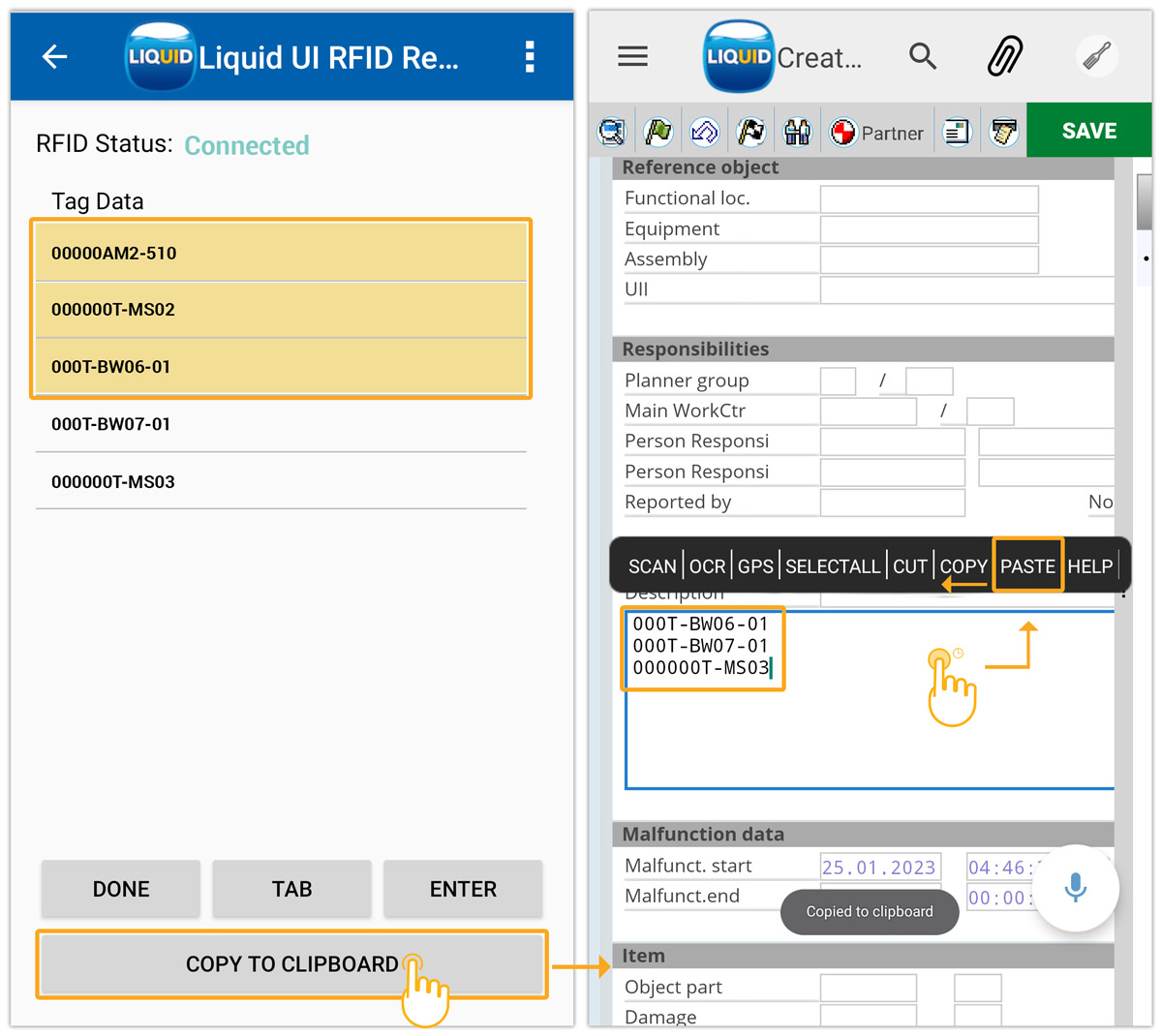
Task: Click the green flag release icon
Action: pyautogui.click(x=658, y=130)
